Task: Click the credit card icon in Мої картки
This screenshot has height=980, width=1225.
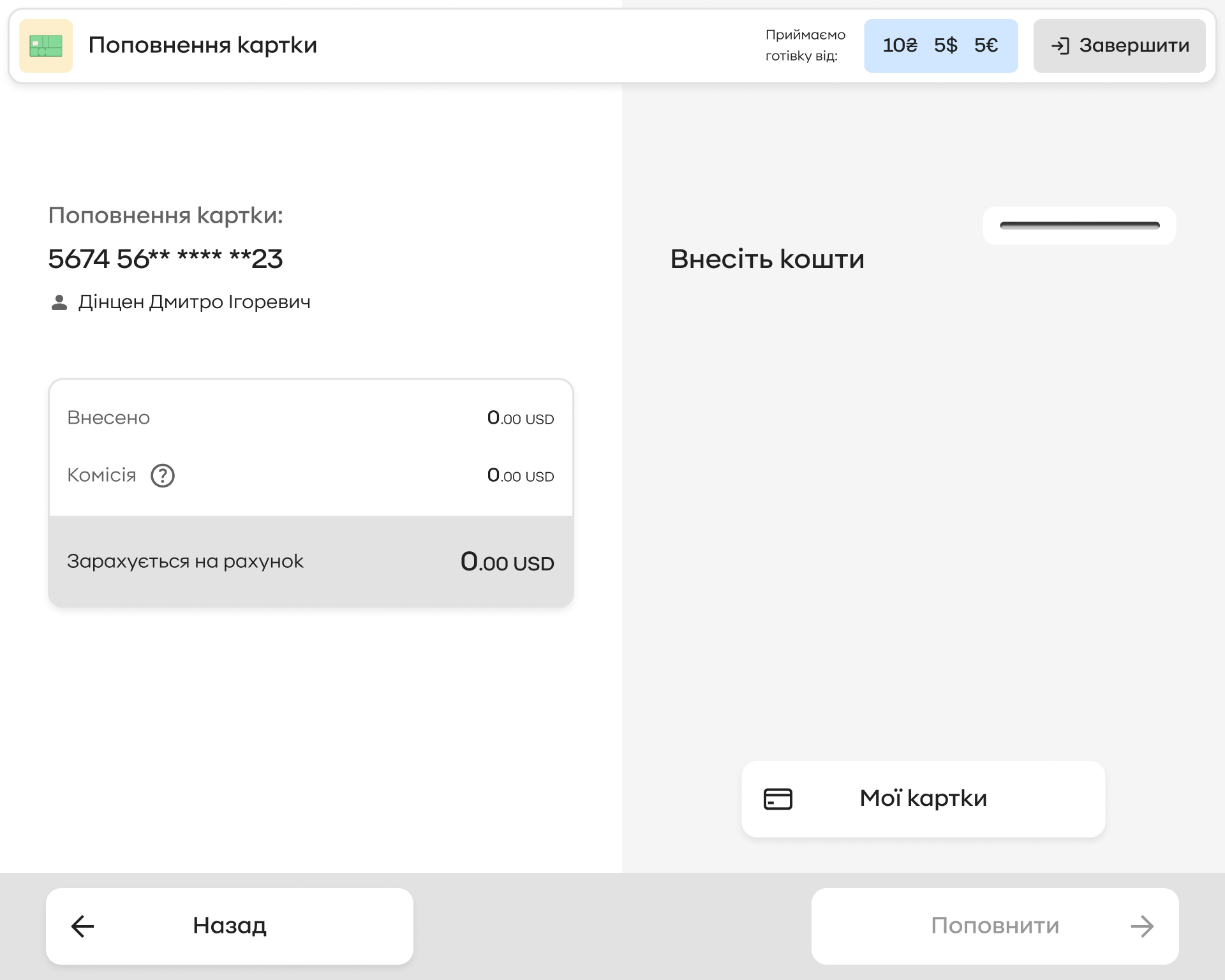Action: [x=778, y=799]
